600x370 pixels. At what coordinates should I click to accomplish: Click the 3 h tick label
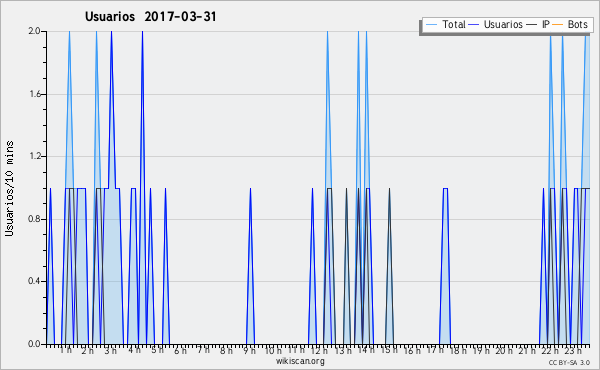click(x=111, y=351)
